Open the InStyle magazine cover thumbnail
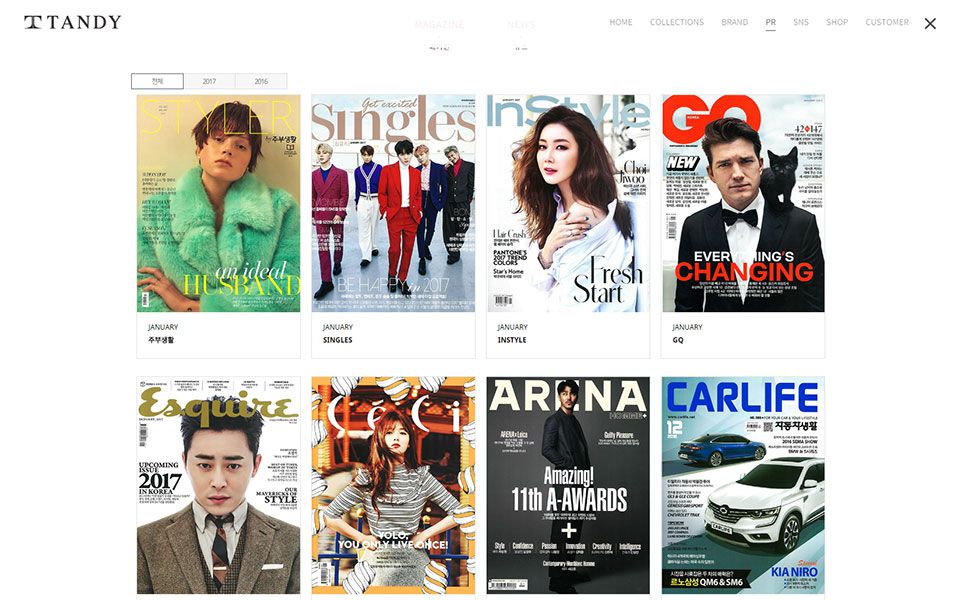This screenshot has width=960, height=600. coord(568,203)
